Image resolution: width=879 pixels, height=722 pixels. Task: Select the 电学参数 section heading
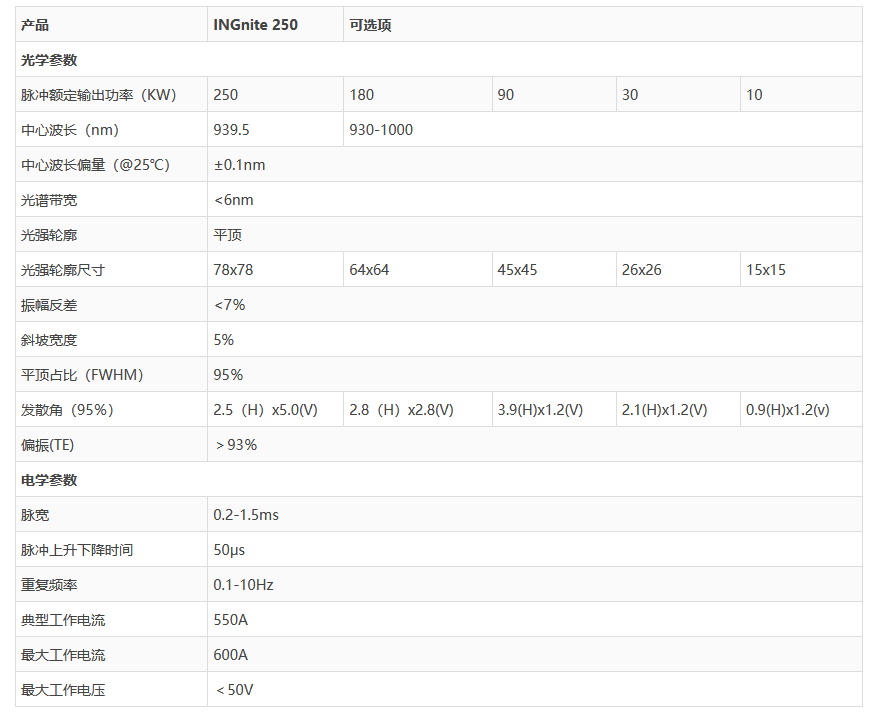49,480
